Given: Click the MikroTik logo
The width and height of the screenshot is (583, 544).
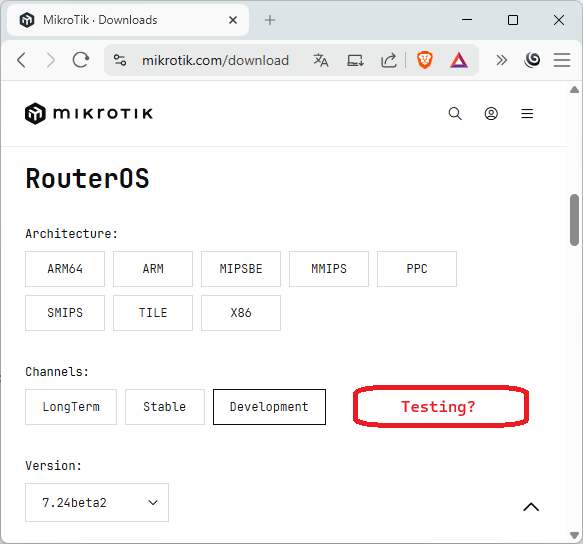Looking at the screenshot, I should click(89, 113).
